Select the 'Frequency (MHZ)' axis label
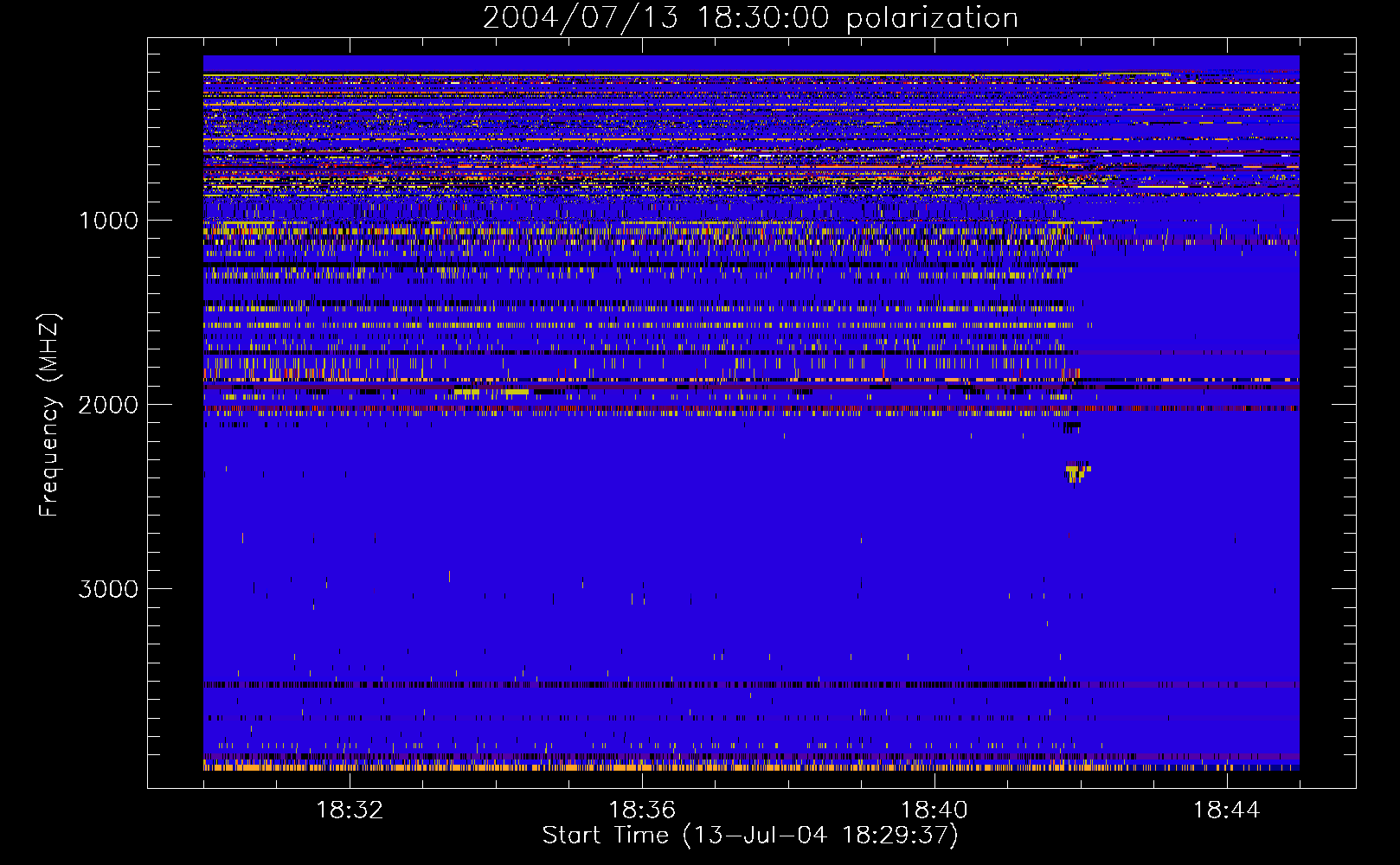This screenshot has height=865, width=1400. (x=49, y=415)
